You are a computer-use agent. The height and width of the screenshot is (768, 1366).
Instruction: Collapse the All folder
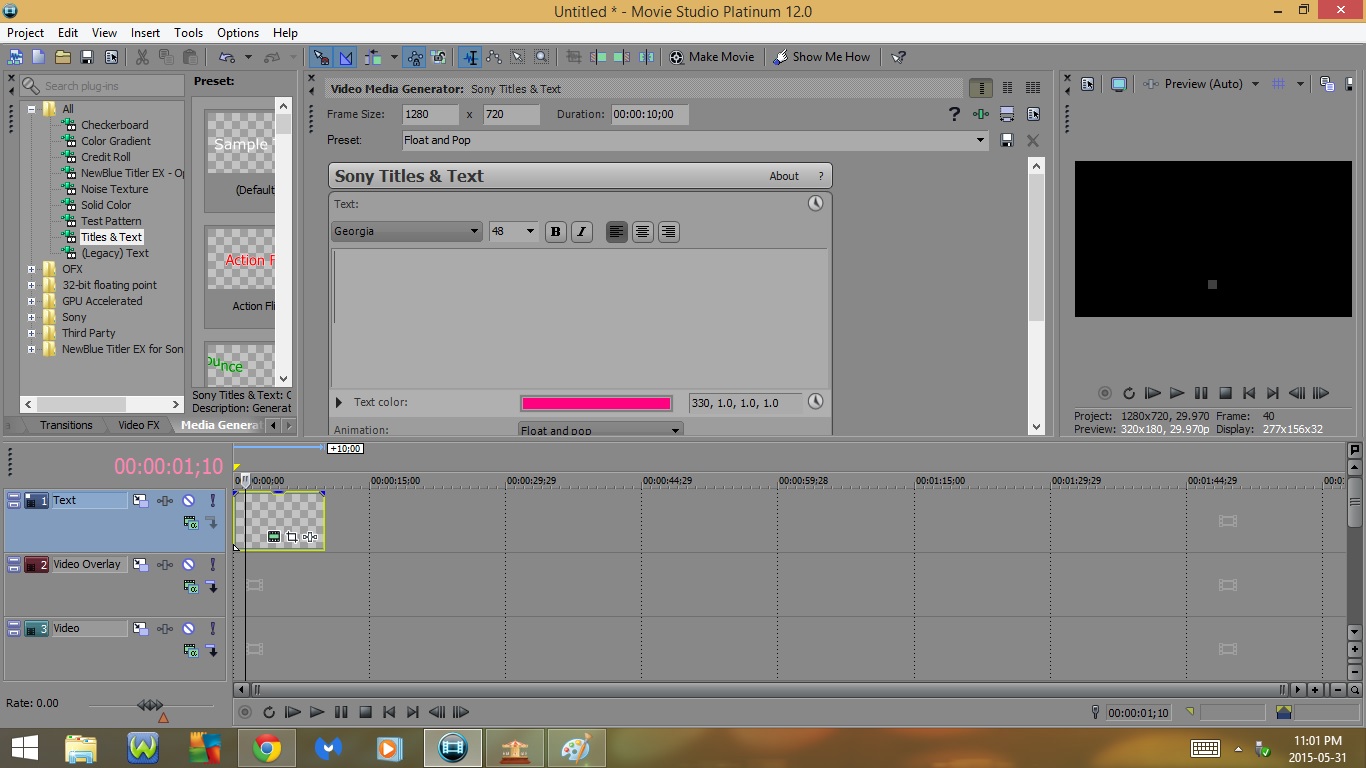pos(32,109)
